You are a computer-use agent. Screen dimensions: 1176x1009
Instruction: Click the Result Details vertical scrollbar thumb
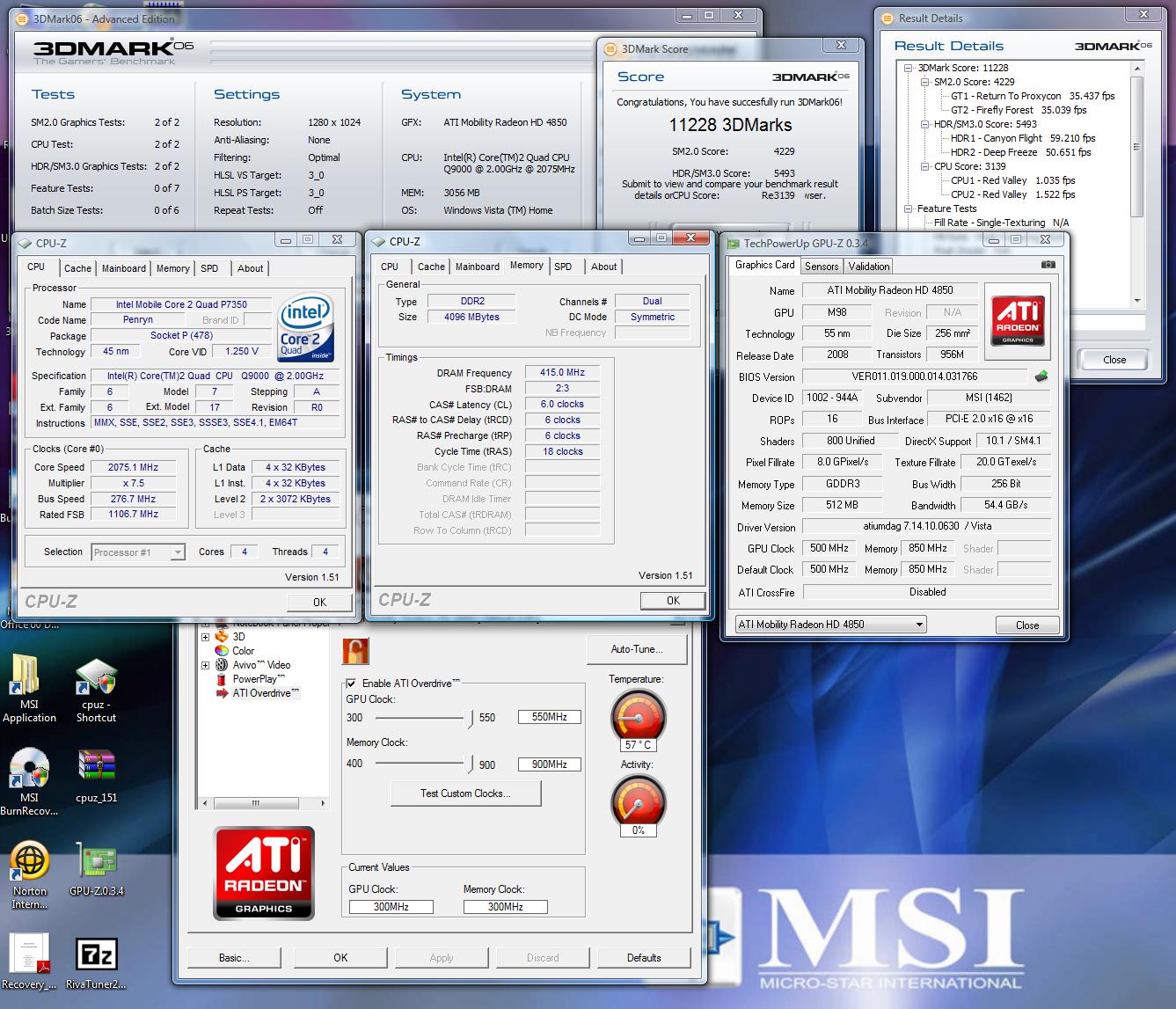click(1136, 147)
